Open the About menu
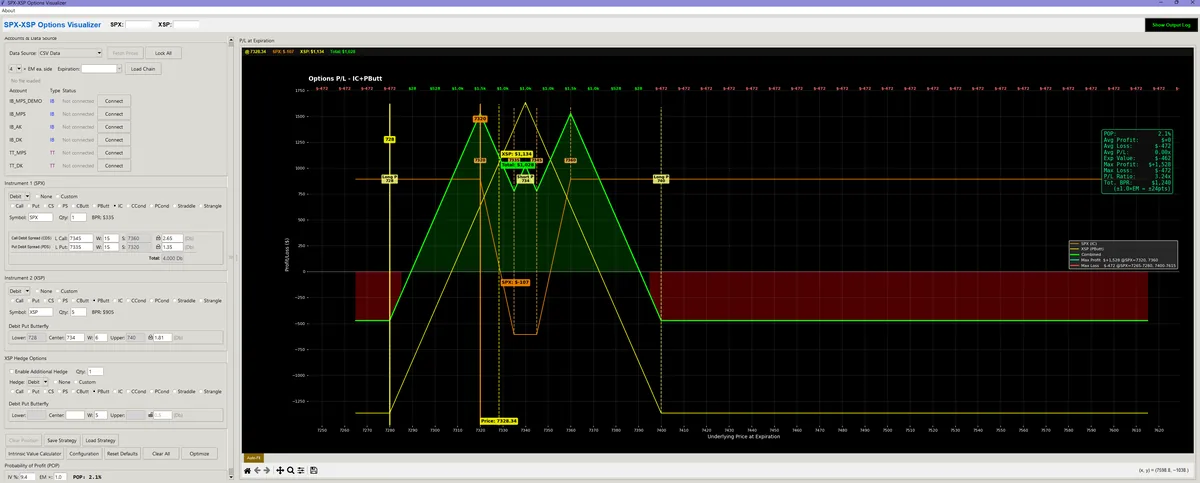The height and width of the screenshot is (483, 1200). [9, 10]
